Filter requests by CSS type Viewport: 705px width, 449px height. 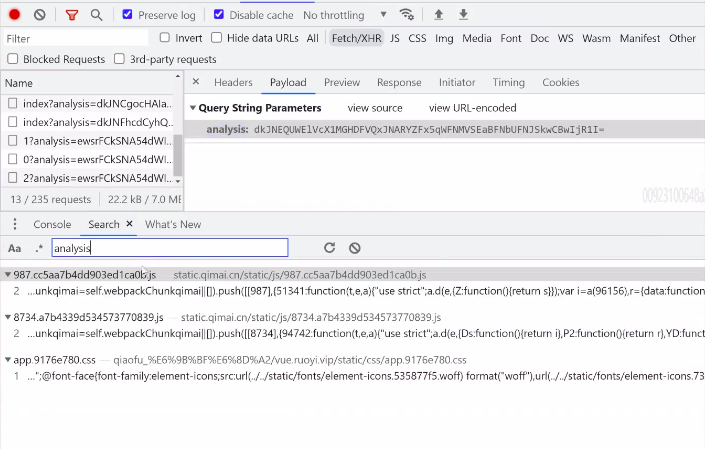pos(417,38)
